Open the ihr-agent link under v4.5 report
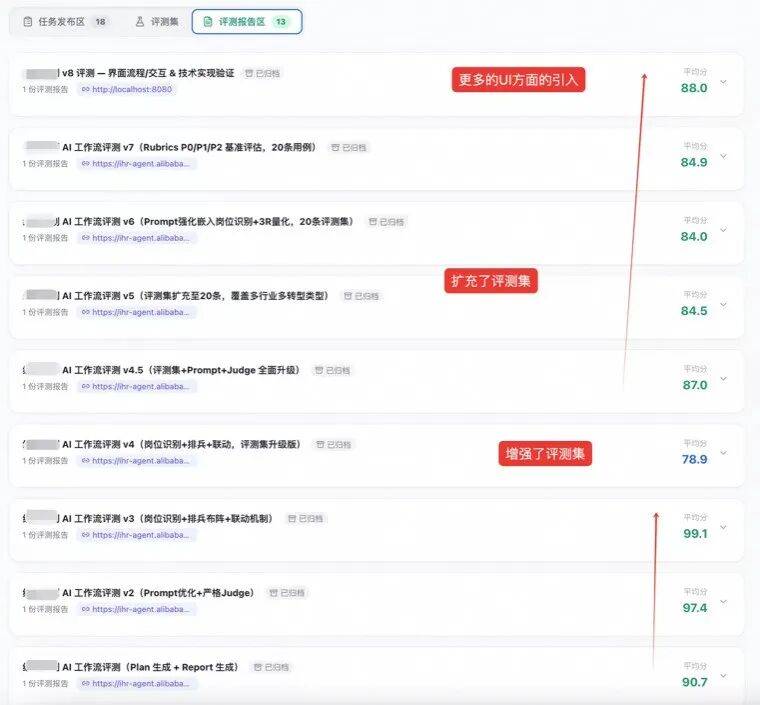760x705 pixels. [136, 386]
